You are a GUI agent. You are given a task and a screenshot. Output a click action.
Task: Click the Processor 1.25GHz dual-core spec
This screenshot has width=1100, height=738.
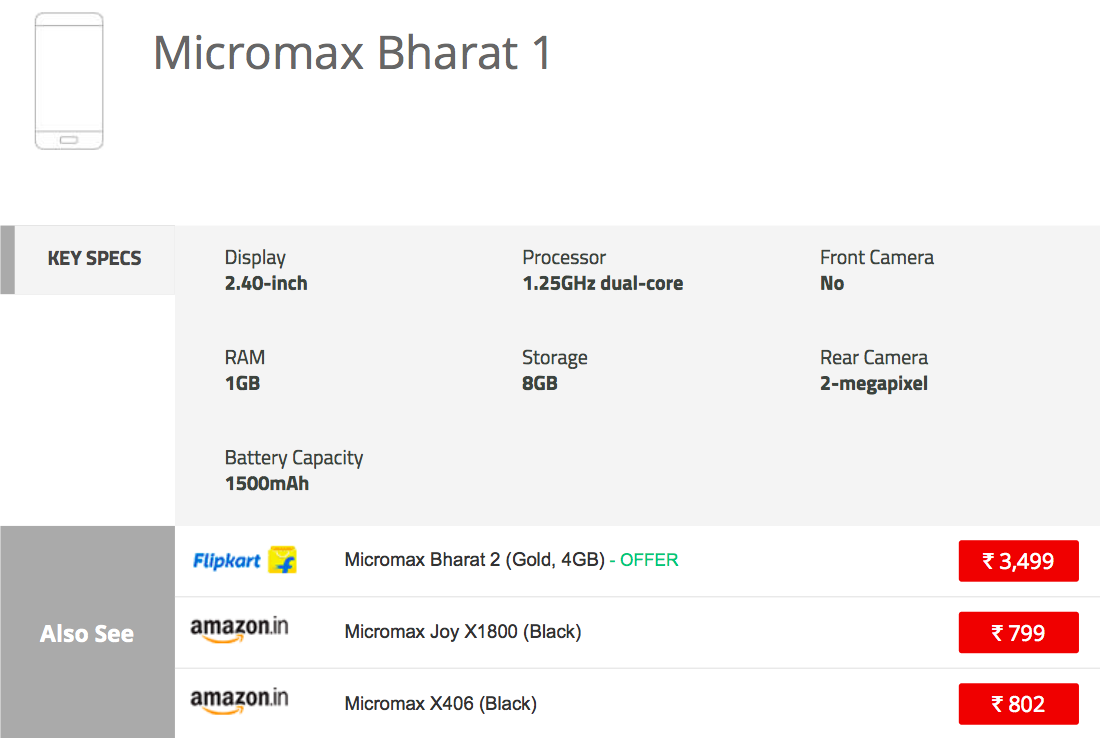coord(602,271)
